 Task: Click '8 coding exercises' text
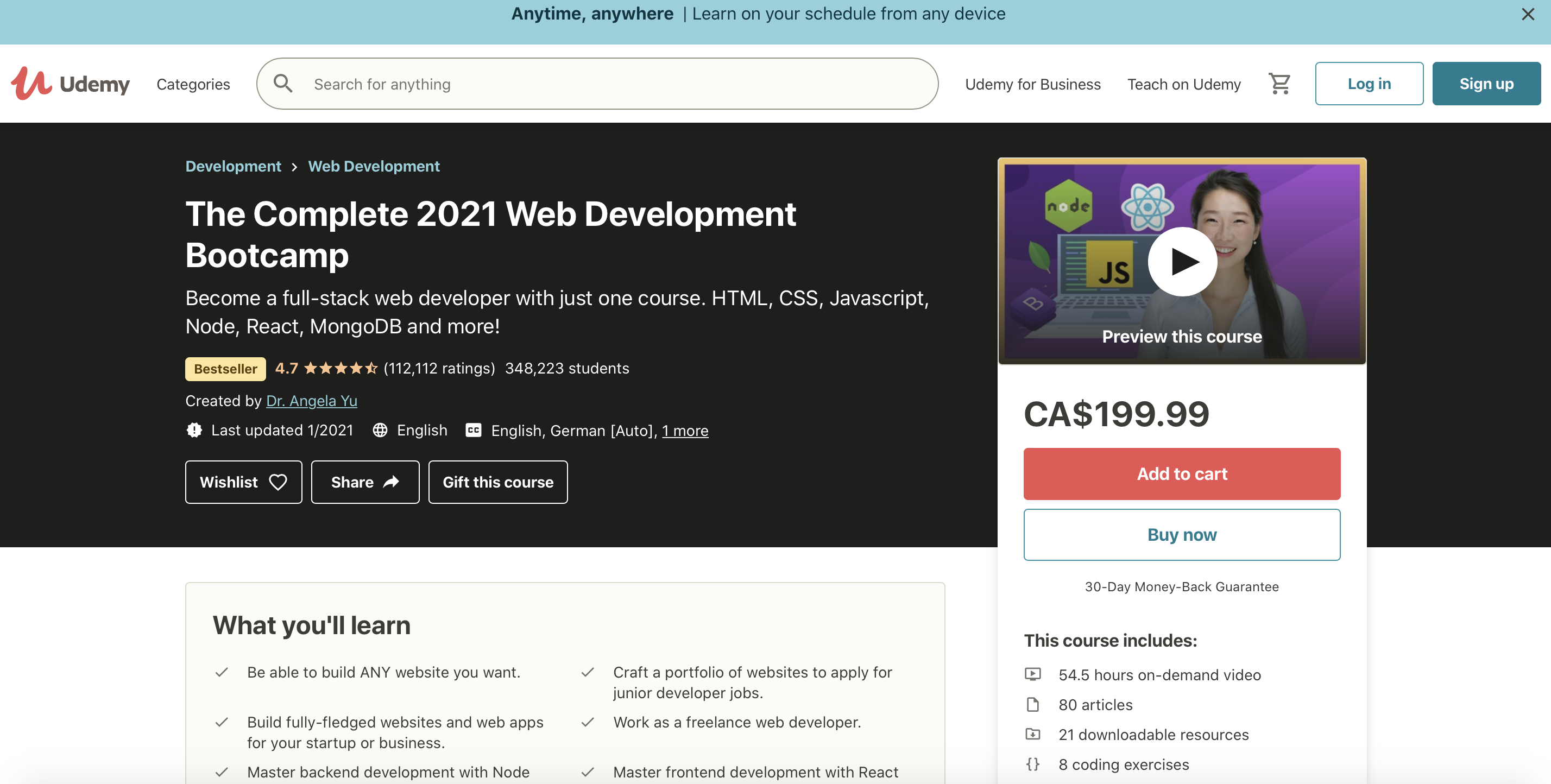1124,764
